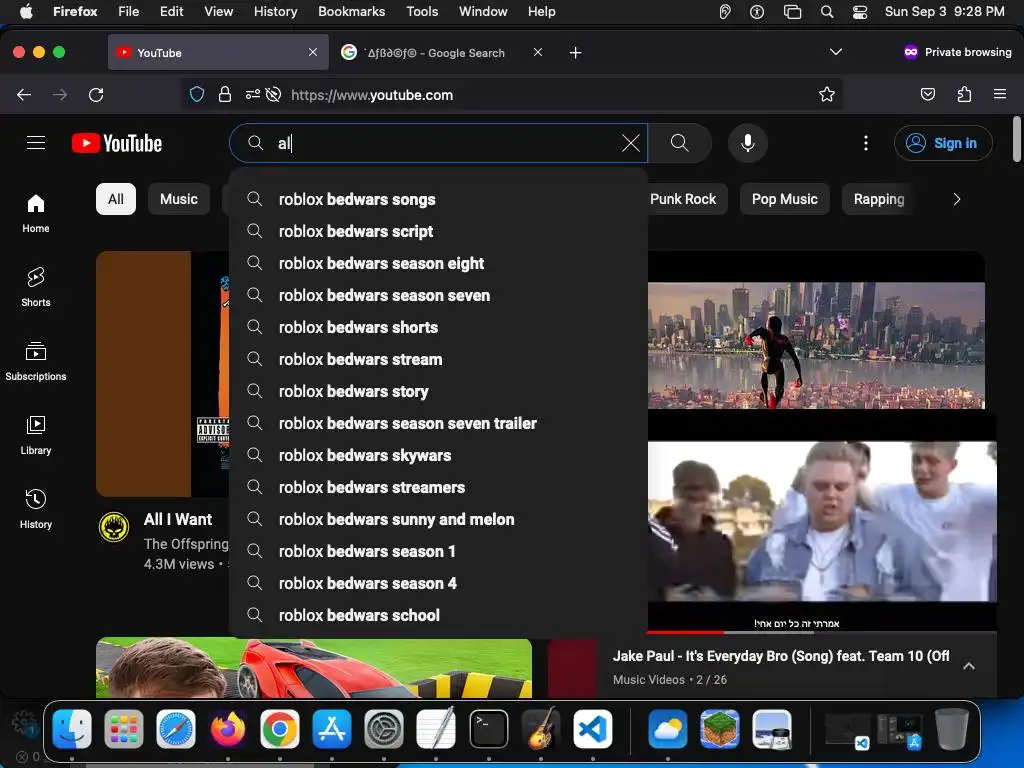Click the autoplay blocked icon in address bar
Screen dimensions: 1024x768
click(x=274, y=95)
